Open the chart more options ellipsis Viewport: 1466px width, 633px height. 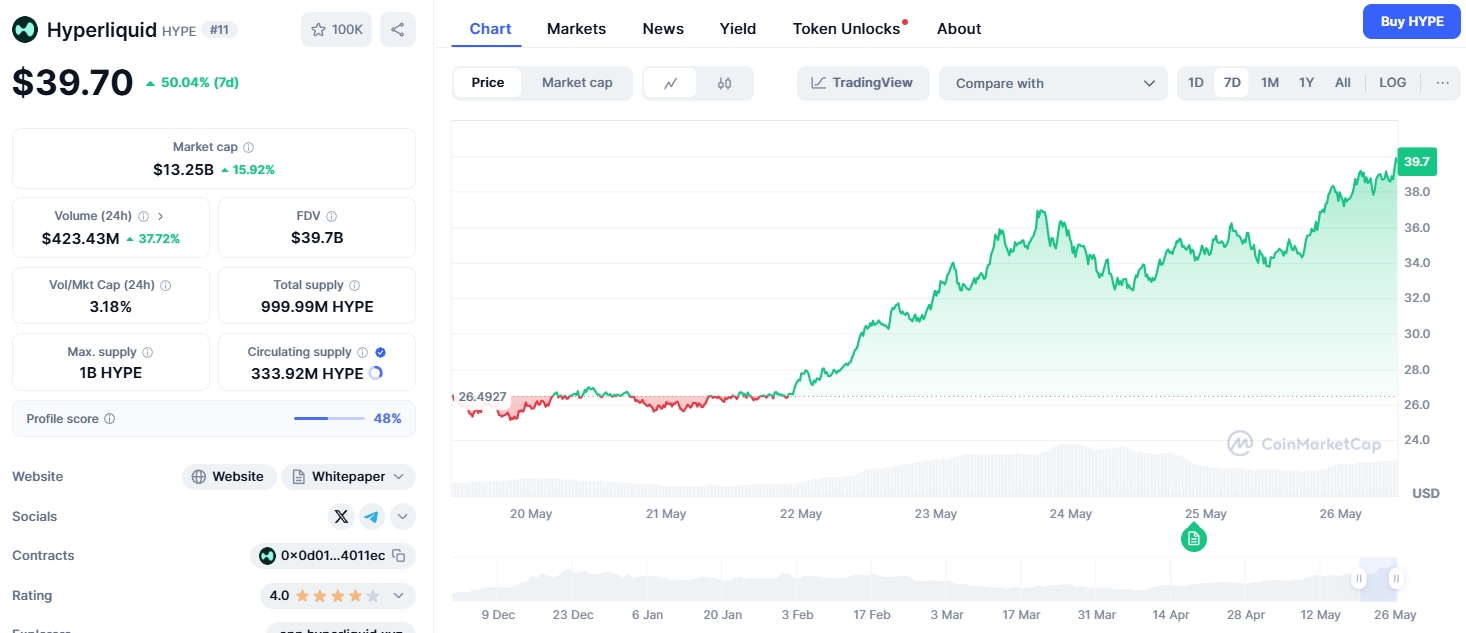coord(1442,83)
